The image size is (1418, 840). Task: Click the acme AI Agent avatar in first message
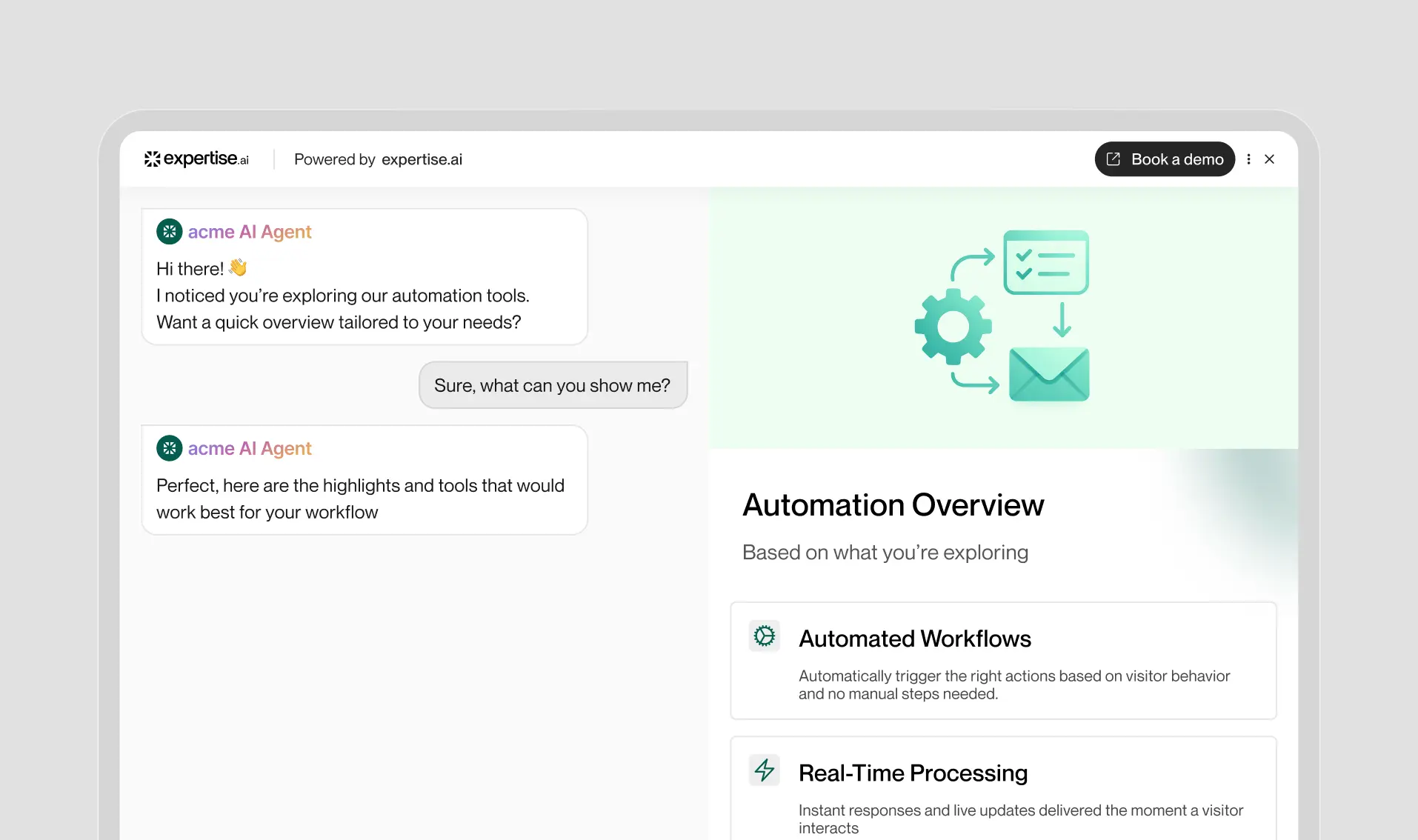tap(169, 232)
